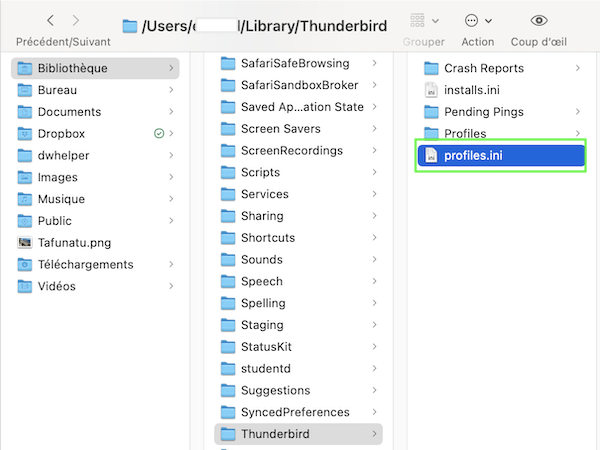Viewport: 600px width, 450px height.
Task: Select the Suggestions folder name
Action: tap(276, 390)
